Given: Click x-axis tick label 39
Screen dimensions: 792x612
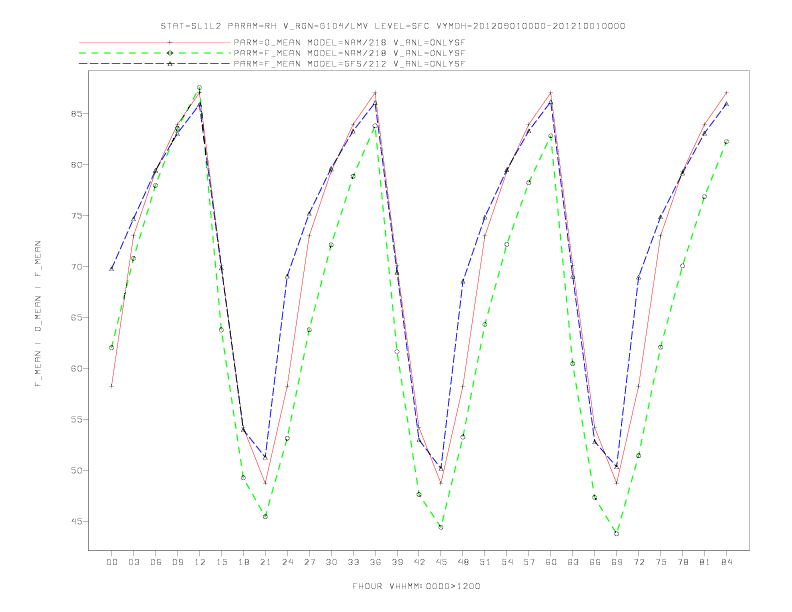Looking at the screenshot, I should (397, 562).
